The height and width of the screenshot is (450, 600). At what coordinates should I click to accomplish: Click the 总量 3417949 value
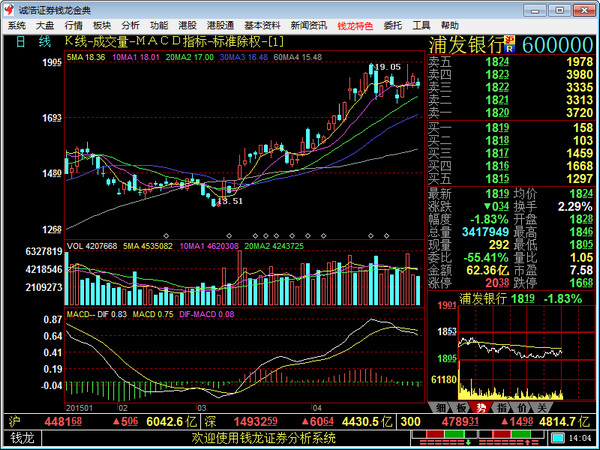point(485,232)
